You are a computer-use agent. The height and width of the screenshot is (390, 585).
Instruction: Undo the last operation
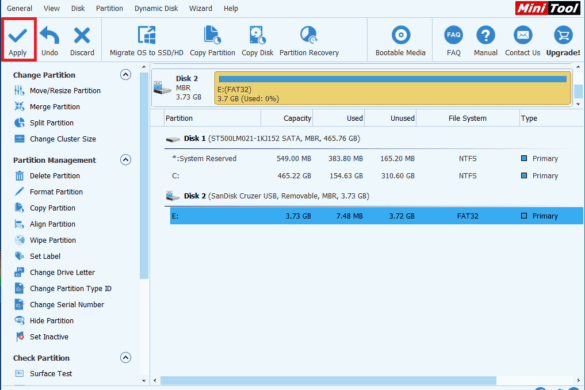click(x=50, y=41)
